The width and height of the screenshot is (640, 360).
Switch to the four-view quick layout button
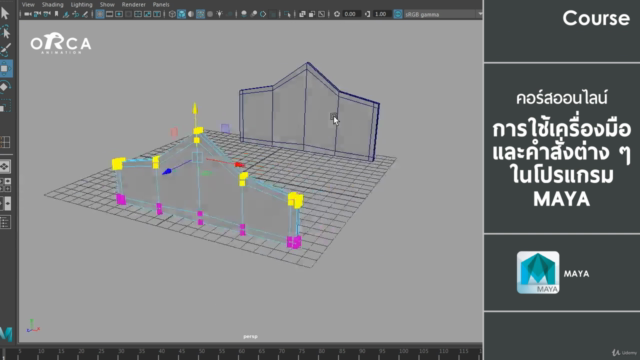tap(5, 142)
